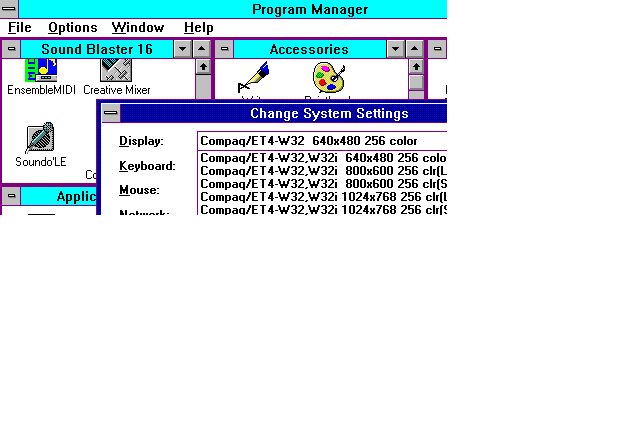Screen dimensions: 640x442
Task: Click the Display: label
Action: tap(141, 141)
